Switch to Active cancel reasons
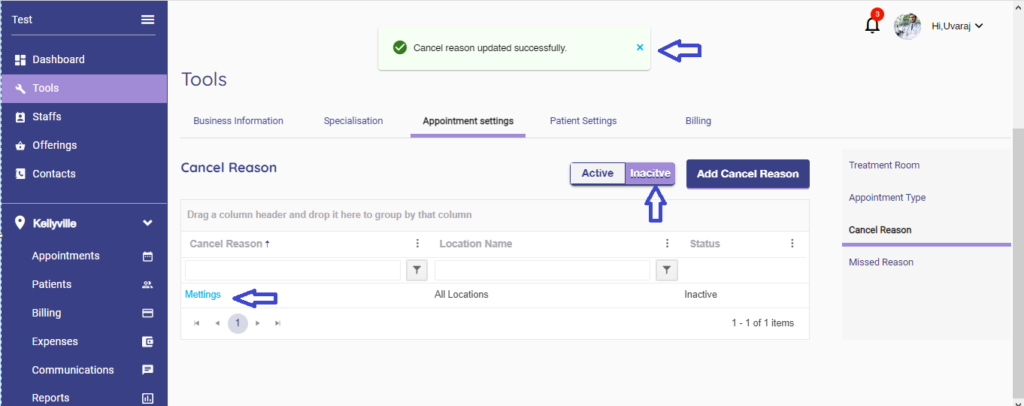The height and width of the screenshot is (406, 1024). (x=597, y=174)
